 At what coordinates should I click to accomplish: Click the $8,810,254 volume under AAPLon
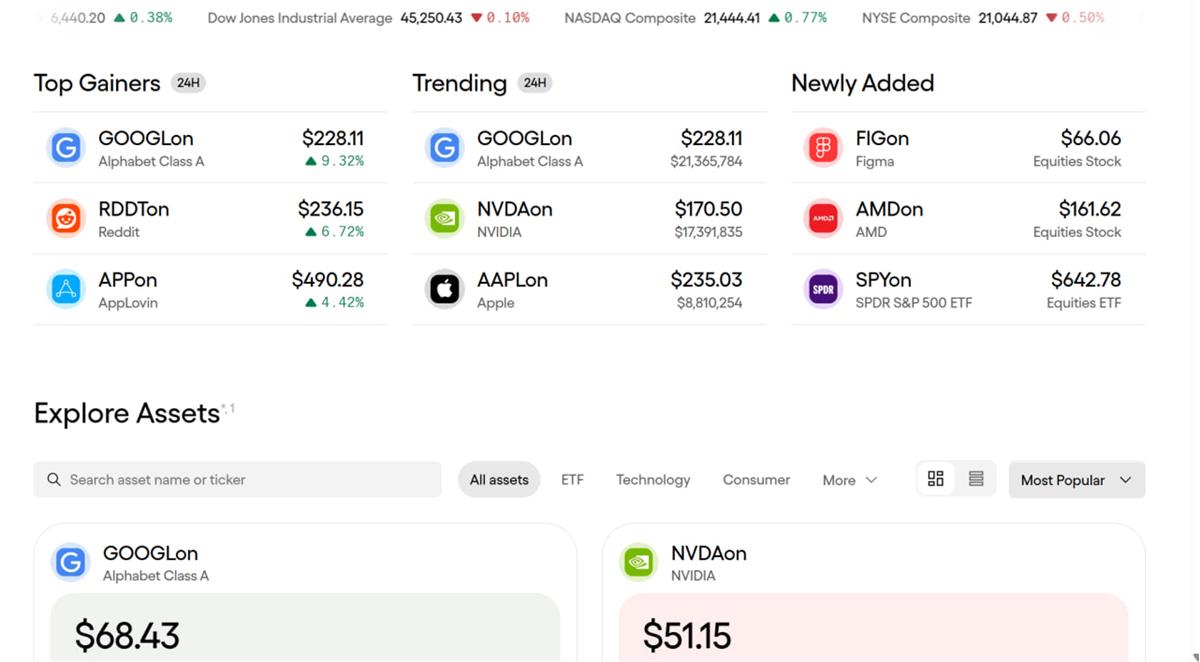coord(710,303)
